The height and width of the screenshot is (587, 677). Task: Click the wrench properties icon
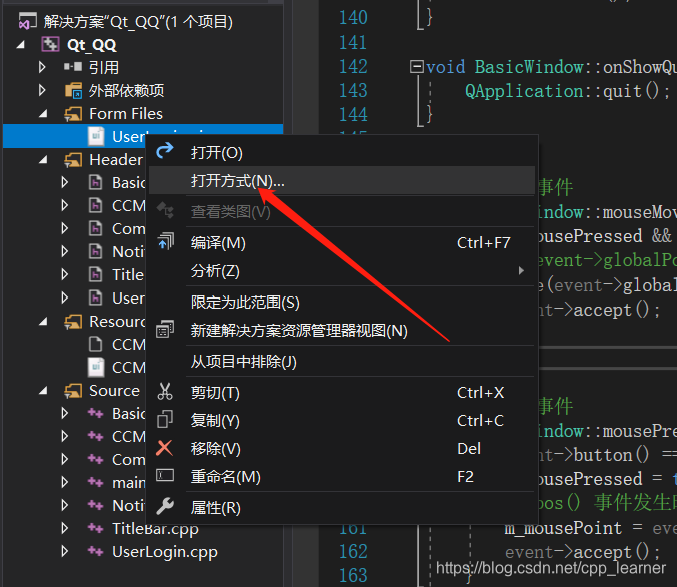(165, 506)
